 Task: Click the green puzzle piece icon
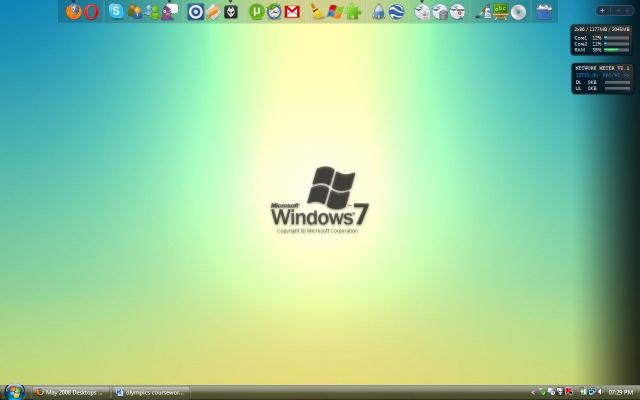pyautogui.click(x=353, y=12)
